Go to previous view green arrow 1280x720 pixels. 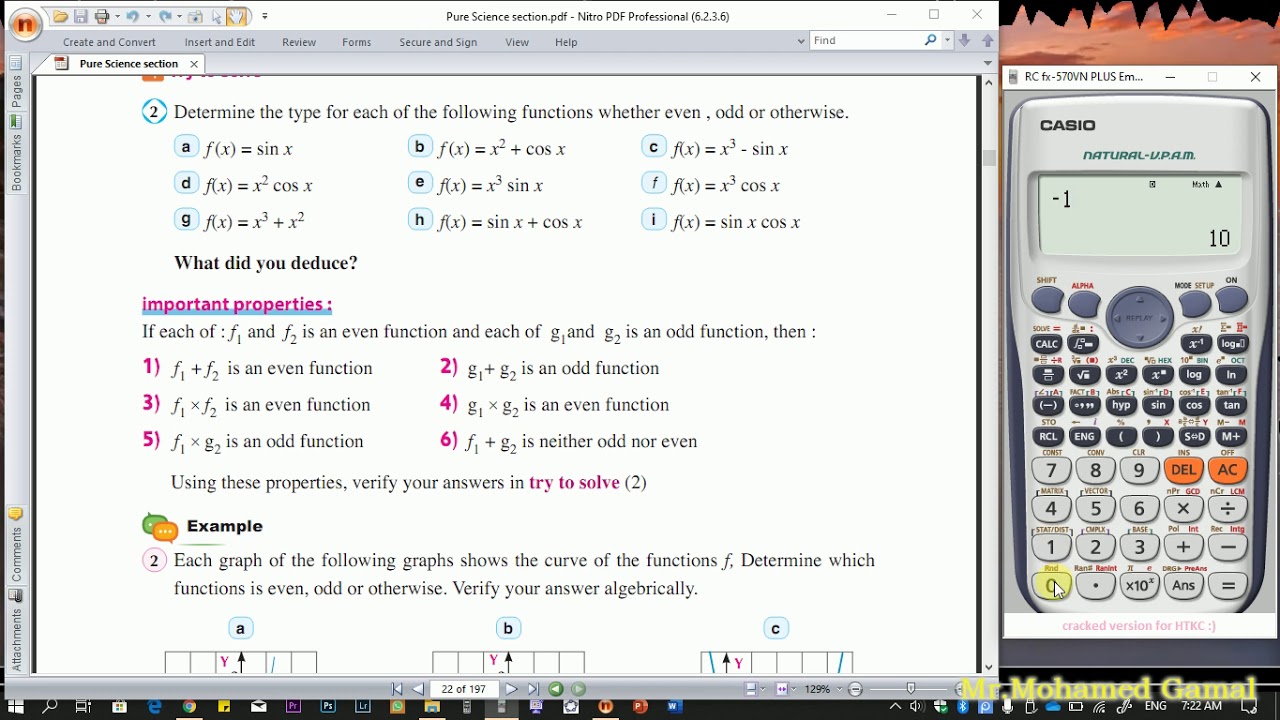pos(556,689)
